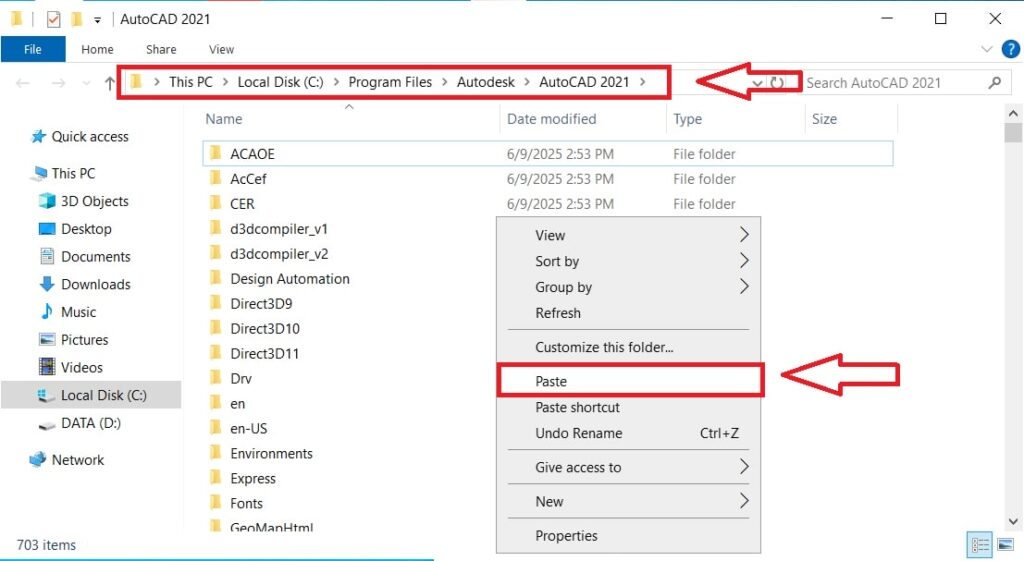Click the Search AutoCAD 2021 field
Viewport: 1024px width, 561px height.
(x=895, y=83)
